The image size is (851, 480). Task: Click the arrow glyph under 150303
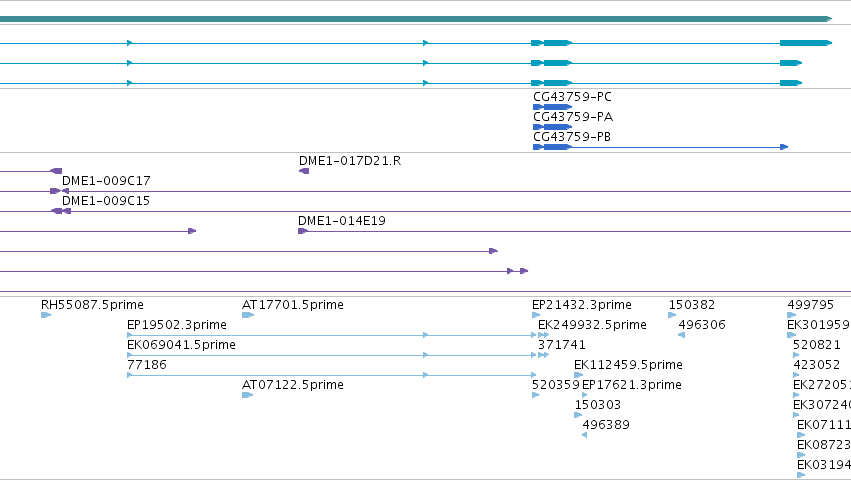(x=578, y=415)
